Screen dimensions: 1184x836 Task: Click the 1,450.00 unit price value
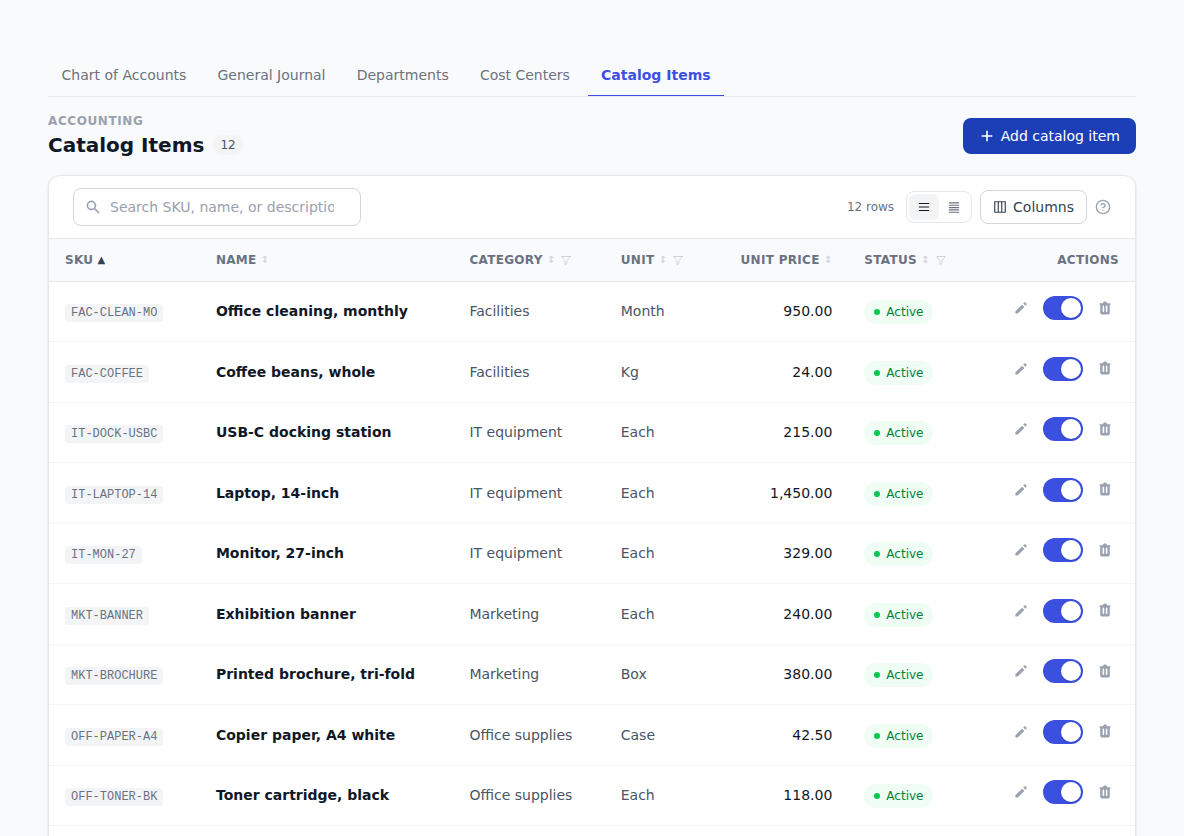click(801, 493)
